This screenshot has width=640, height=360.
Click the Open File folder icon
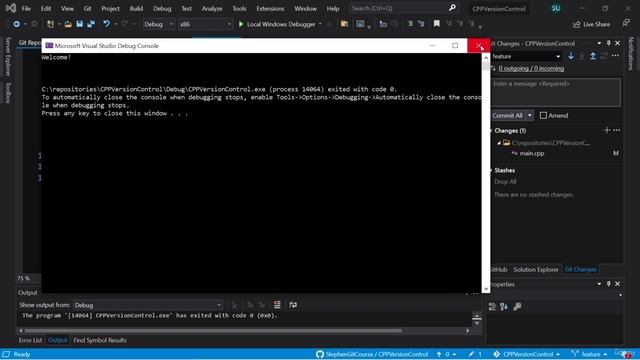[68, 24]
